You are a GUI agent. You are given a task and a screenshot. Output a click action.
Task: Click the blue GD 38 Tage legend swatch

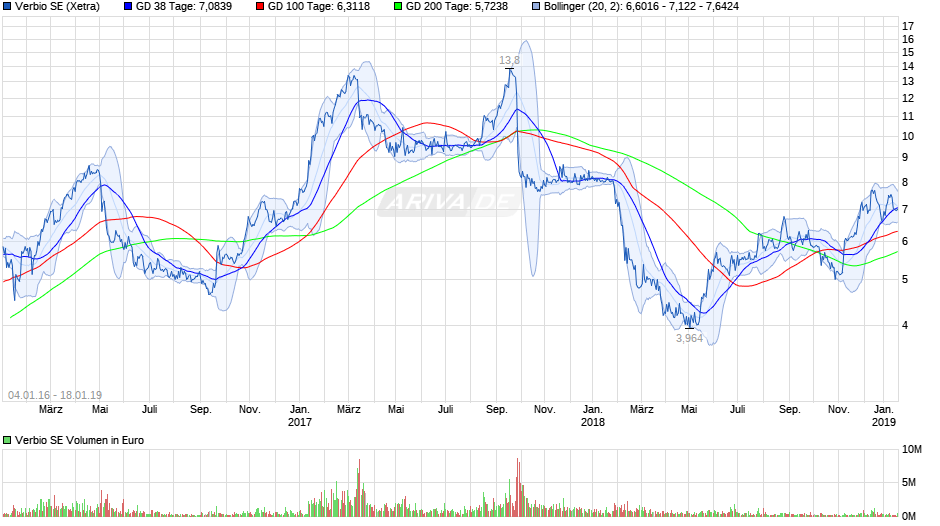[x=128, y=7]
